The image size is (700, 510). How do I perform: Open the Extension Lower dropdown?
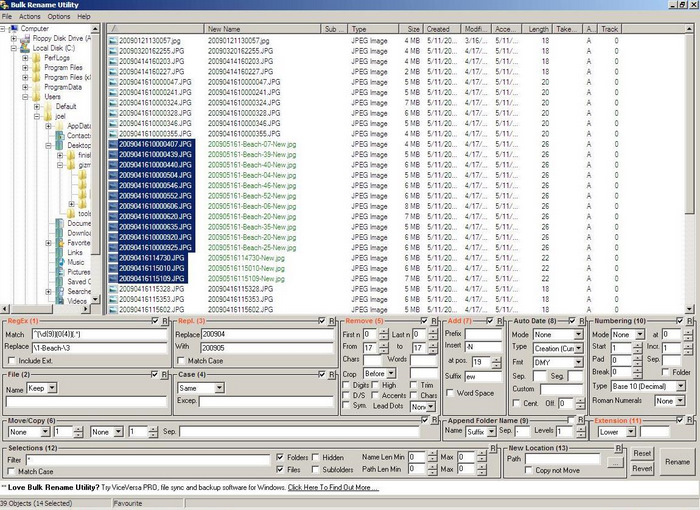630,432
